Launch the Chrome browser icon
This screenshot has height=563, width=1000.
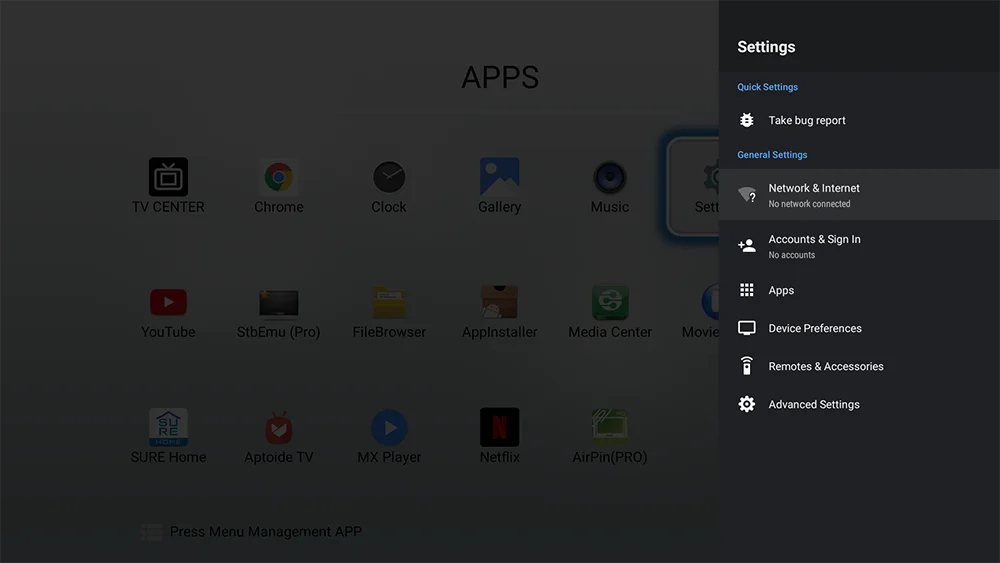click(279, 177)
